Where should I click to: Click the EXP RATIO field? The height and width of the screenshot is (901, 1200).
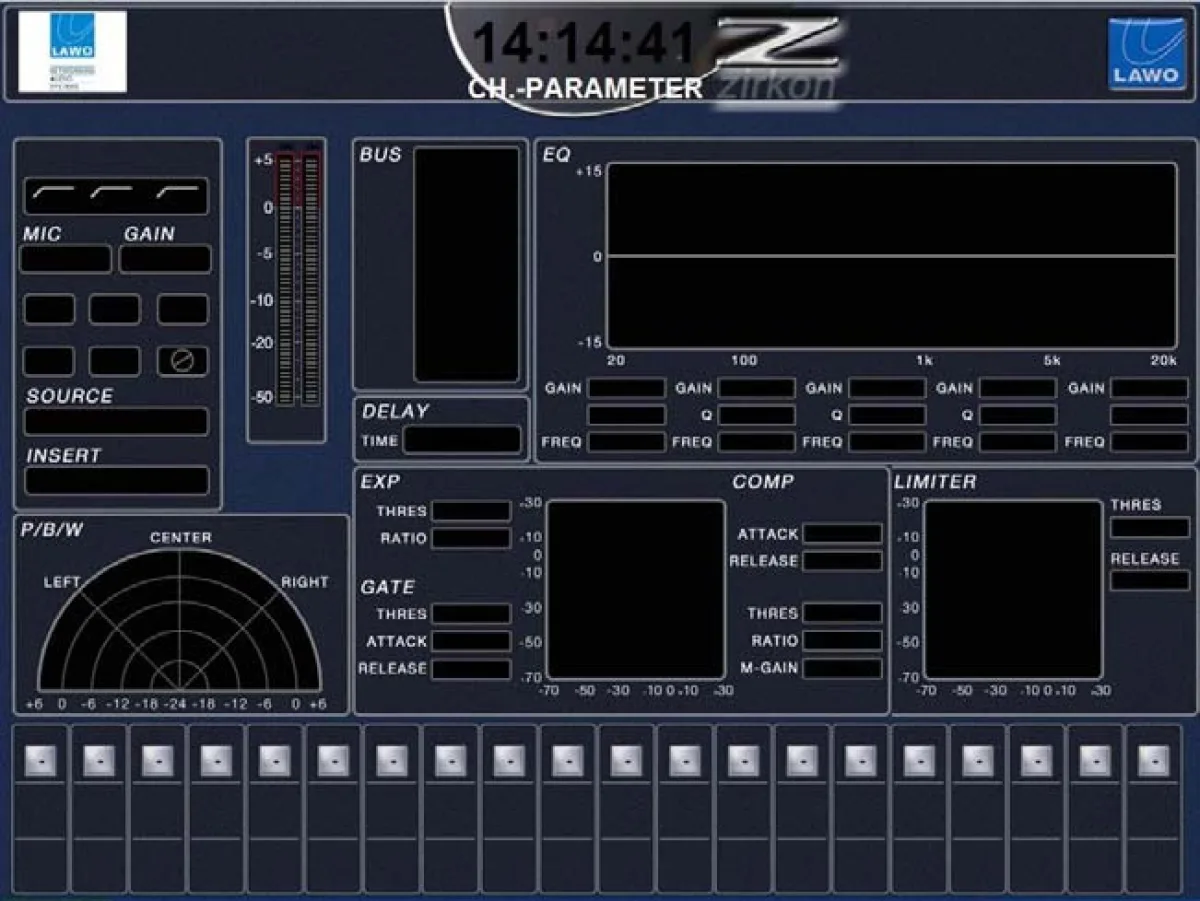click(471, 538)
